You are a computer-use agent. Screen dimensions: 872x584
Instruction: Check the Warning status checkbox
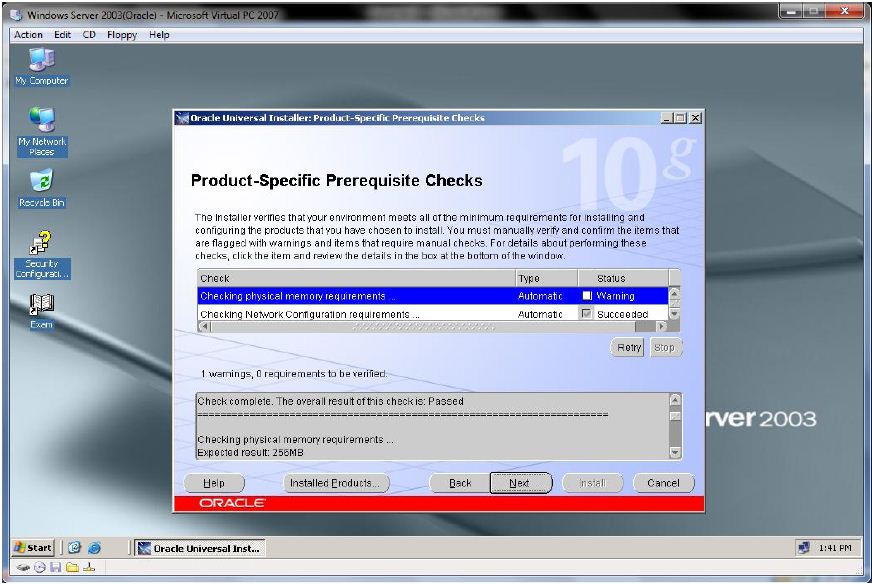(587, 295)
